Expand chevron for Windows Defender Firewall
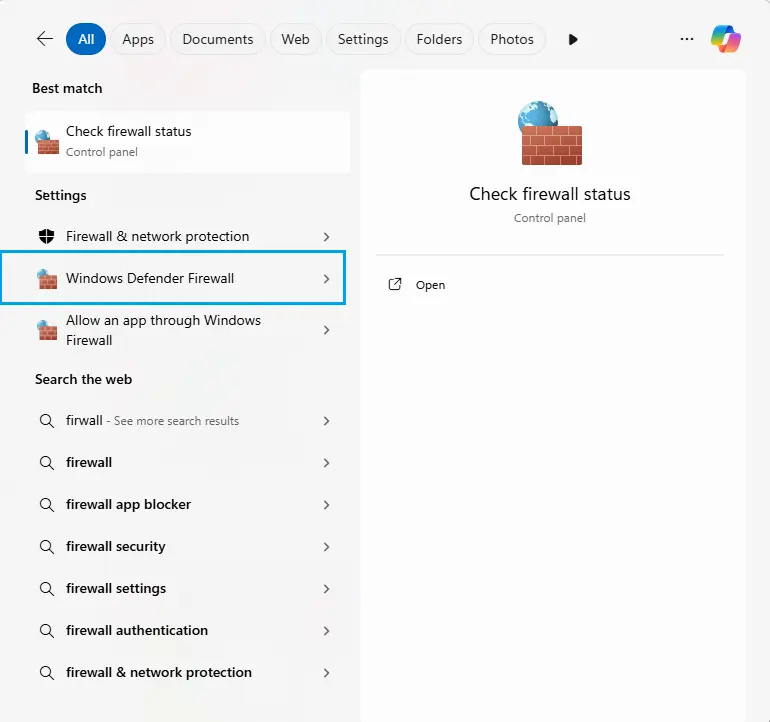Image resolution: width=770 pixels, height=722 pixels. point(326,279)
